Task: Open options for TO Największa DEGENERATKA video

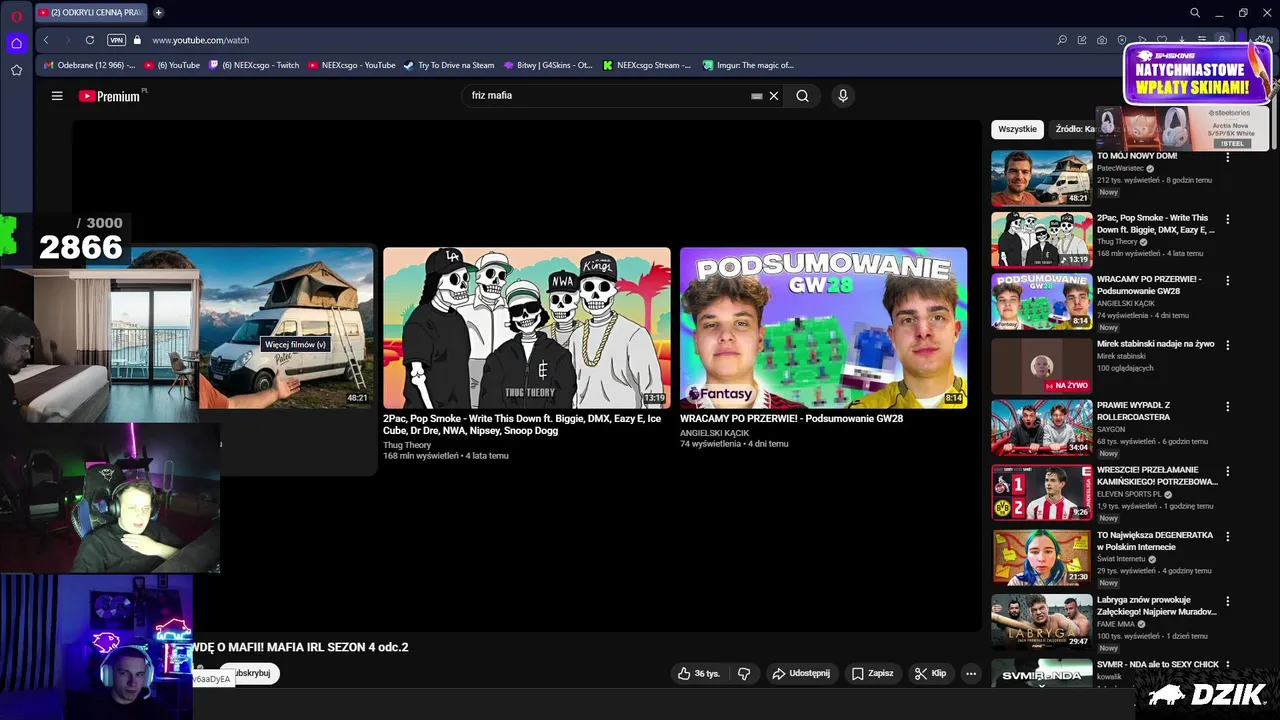Action: (x=1228, y=536)
